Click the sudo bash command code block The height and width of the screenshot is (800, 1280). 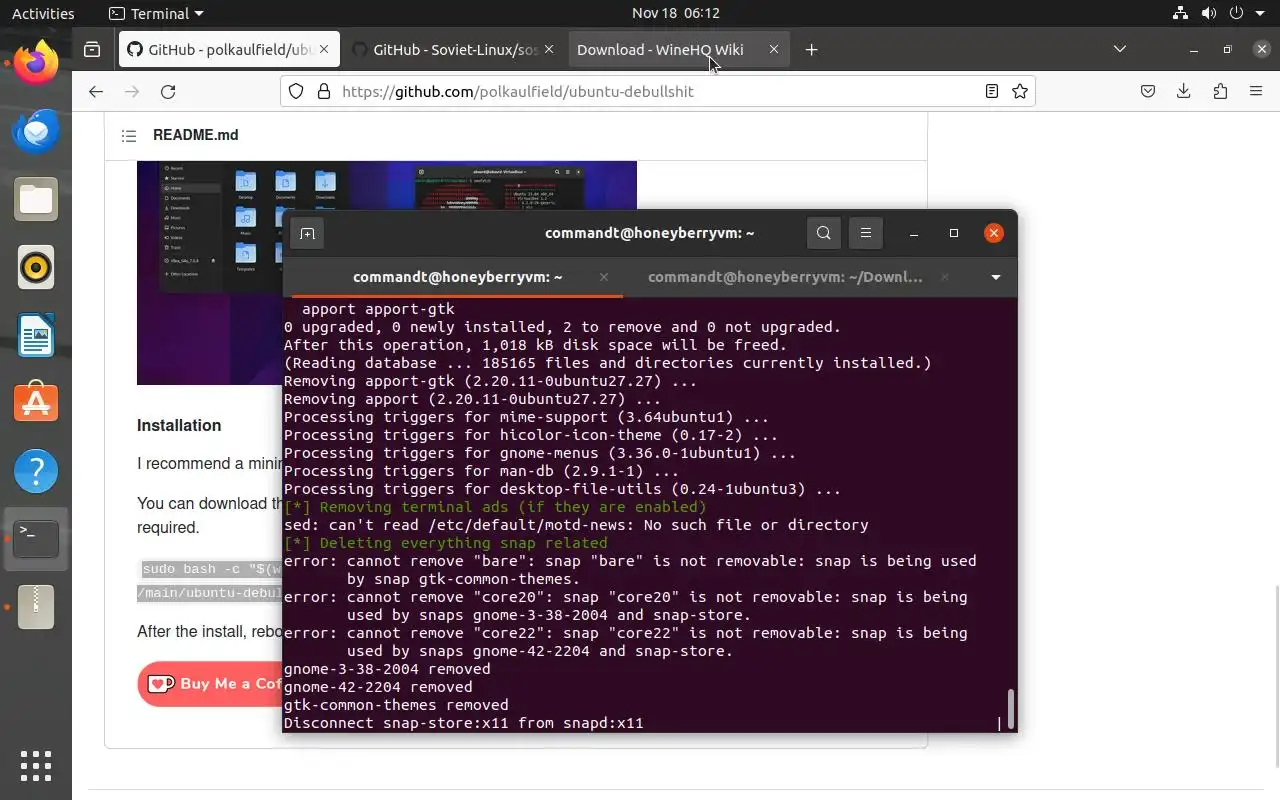click(x=212, y=581)
